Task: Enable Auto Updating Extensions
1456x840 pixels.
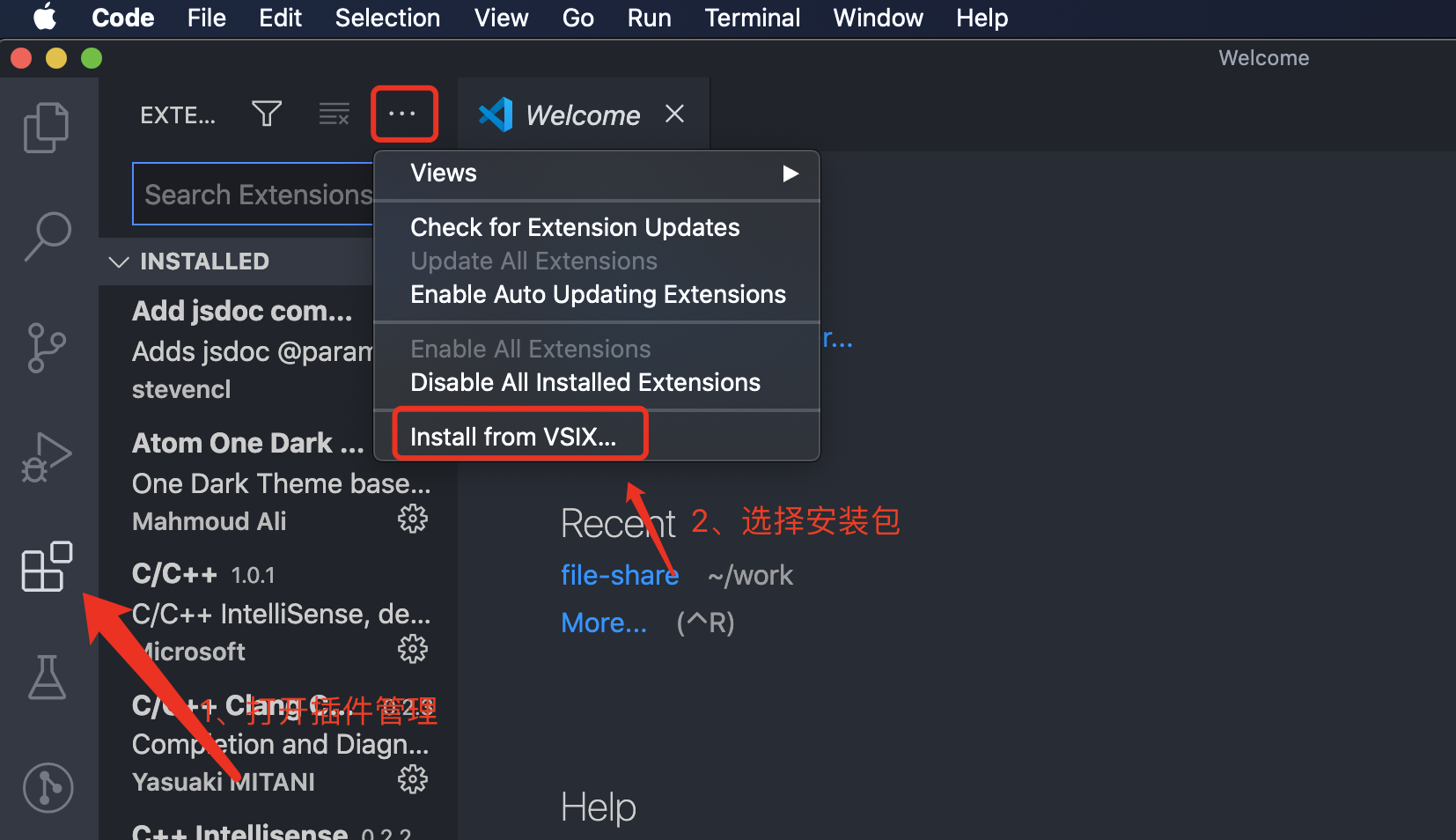Action: pos(598,294)
